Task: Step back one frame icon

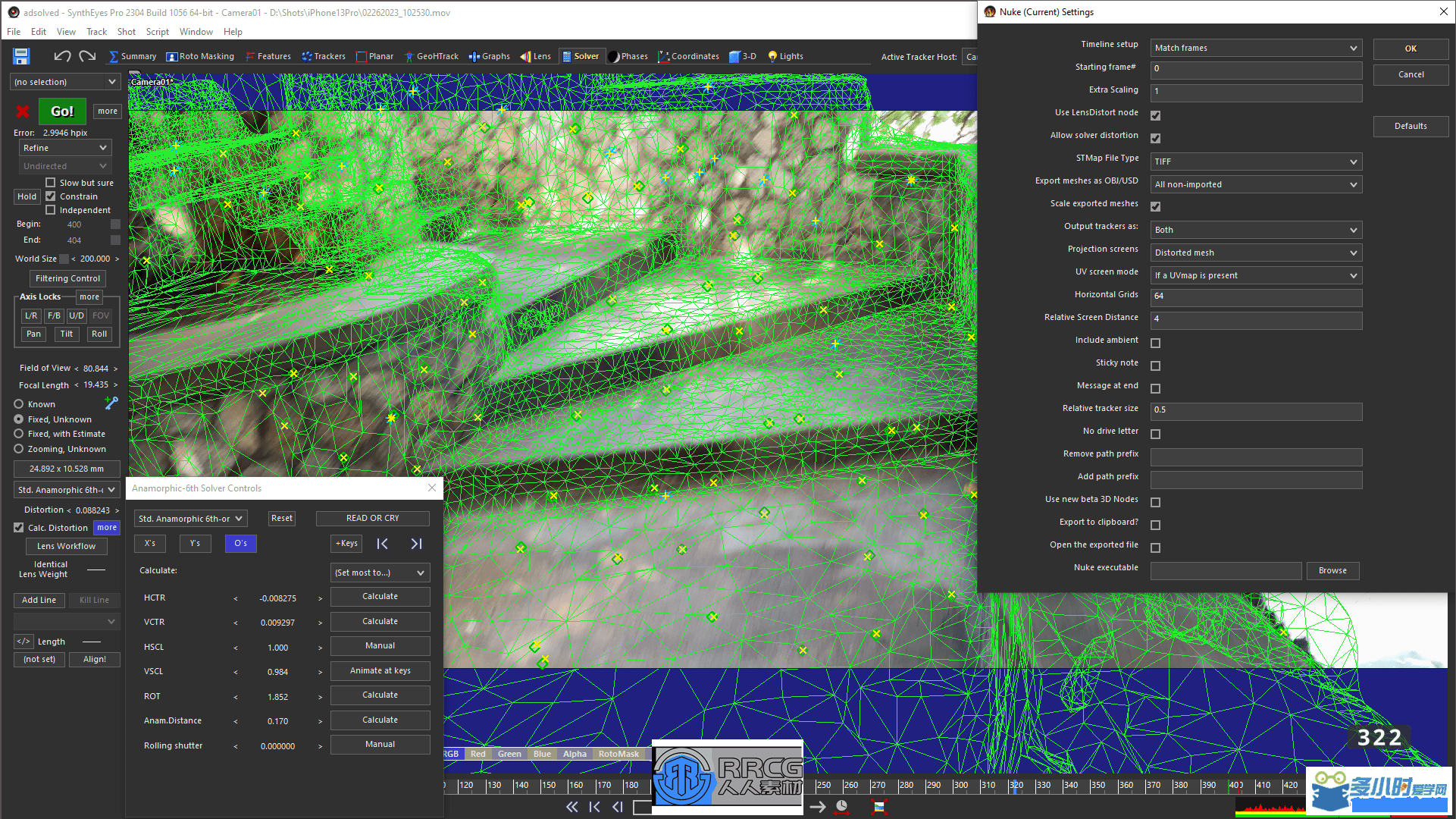Action: click(x=618, y=807)
